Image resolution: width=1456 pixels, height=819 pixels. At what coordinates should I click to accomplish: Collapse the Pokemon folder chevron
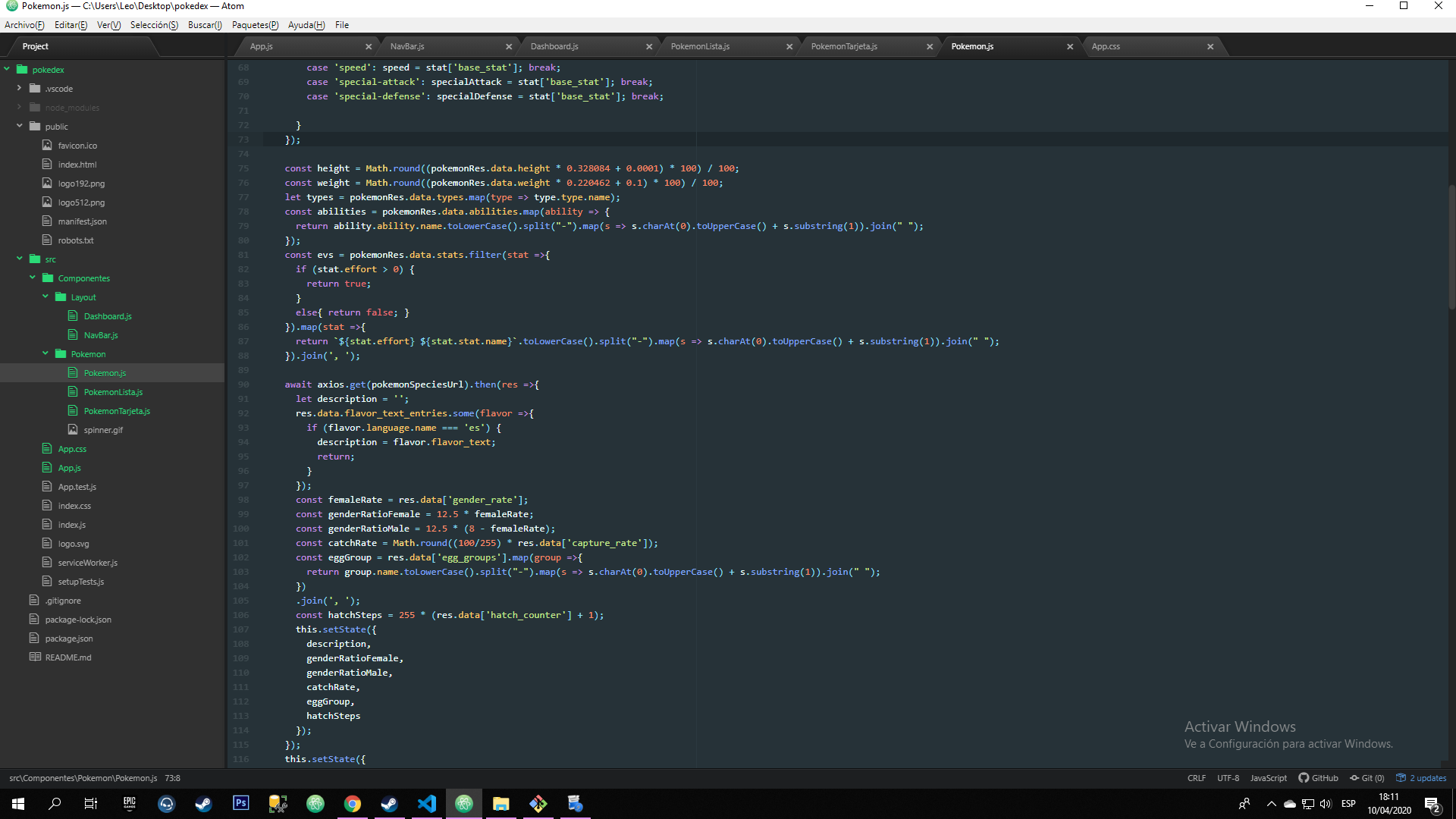click(x=45, y=353)
